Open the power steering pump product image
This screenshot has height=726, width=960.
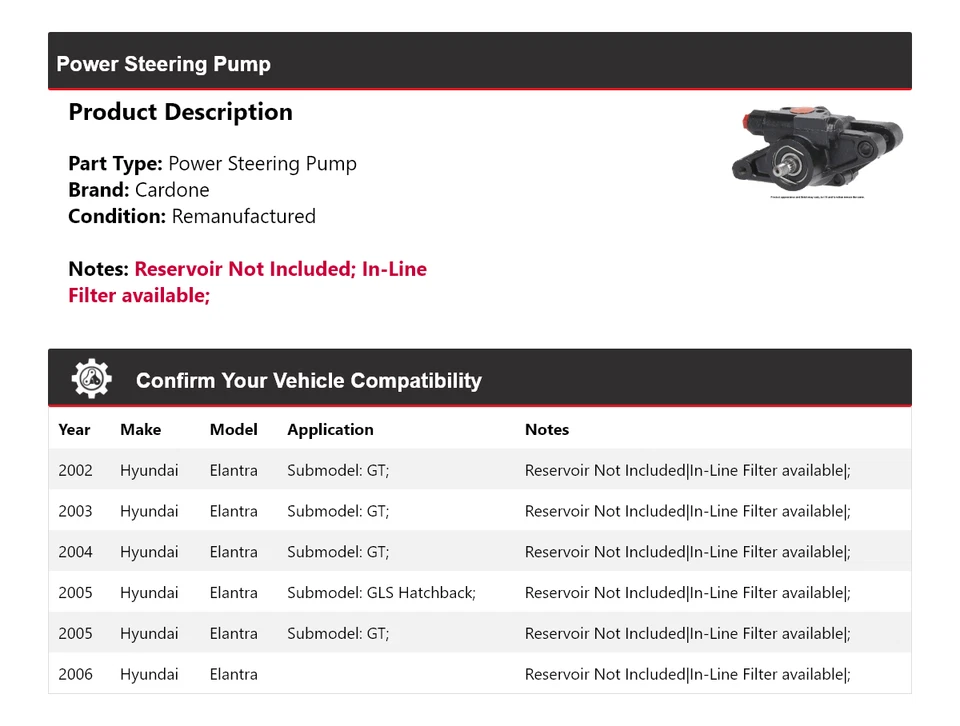[x=817, y=150]
